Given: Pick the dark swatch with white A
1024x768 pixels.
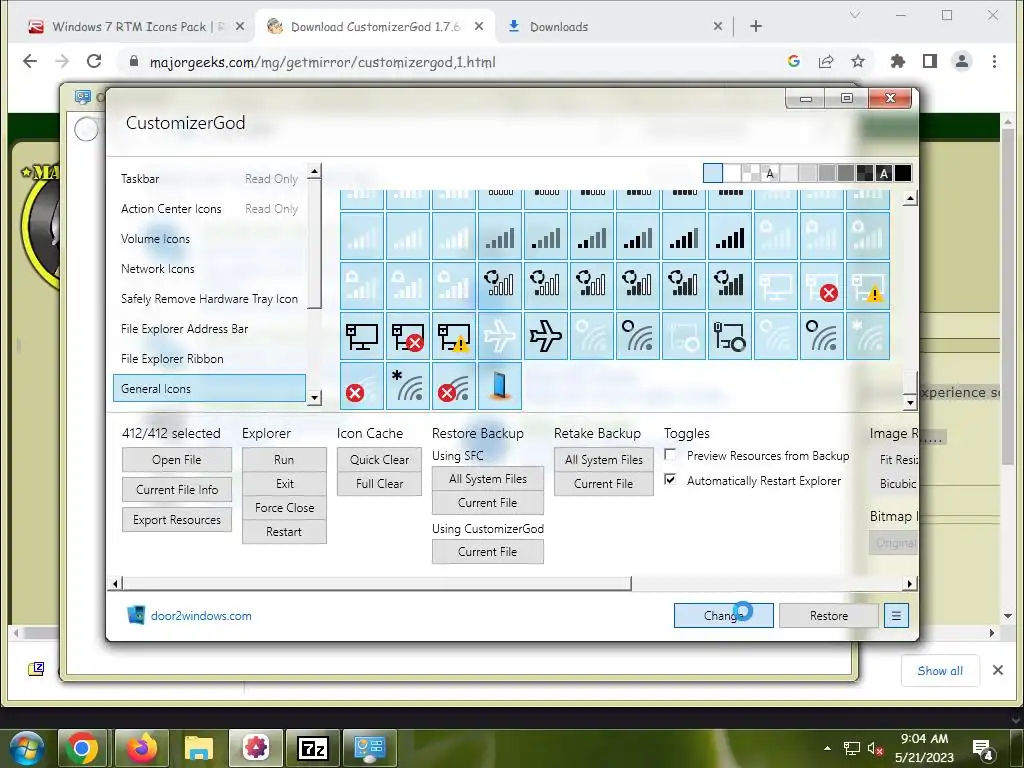Looking at the screenshot, I should 884,173.
